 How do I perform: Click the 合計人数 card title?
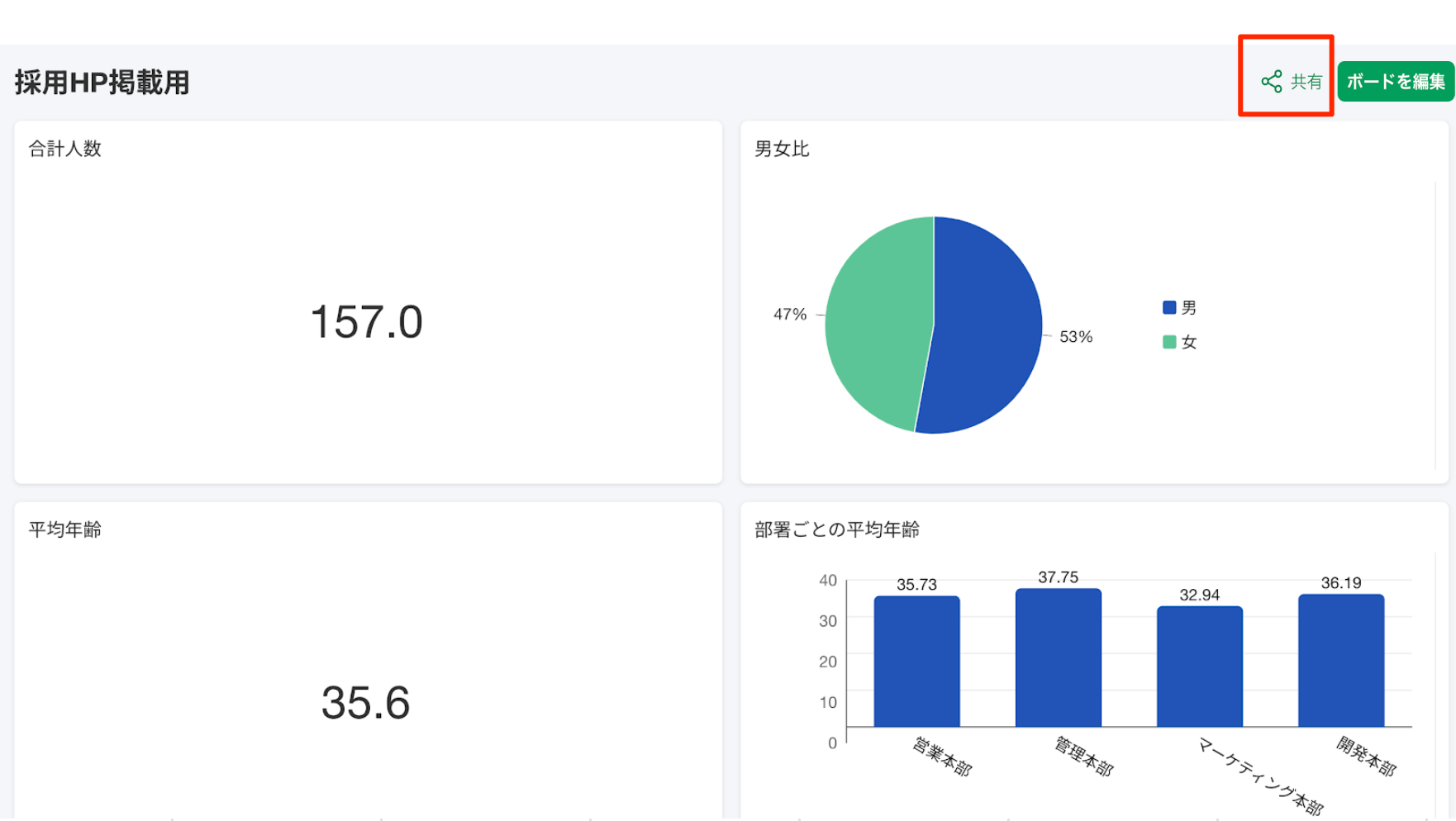(x=64, y=149)
